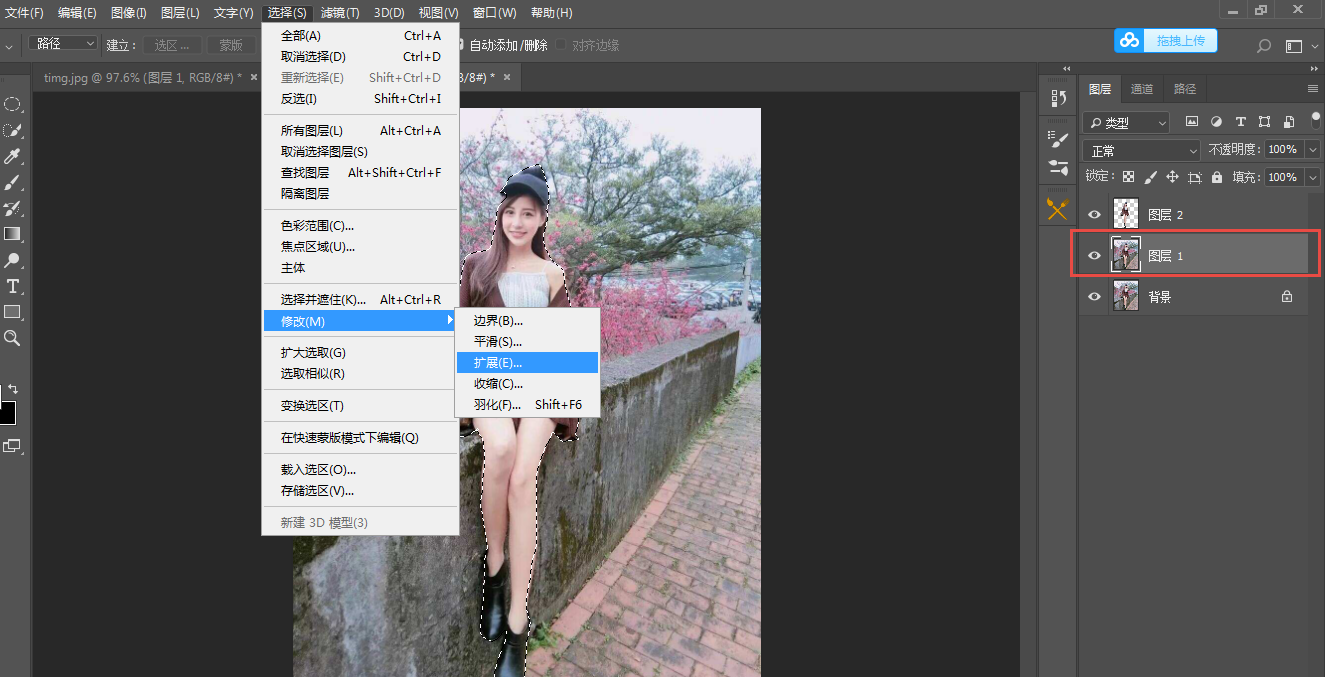Select the Eyedropper tool in the toolbar

[x=12, y=157]
